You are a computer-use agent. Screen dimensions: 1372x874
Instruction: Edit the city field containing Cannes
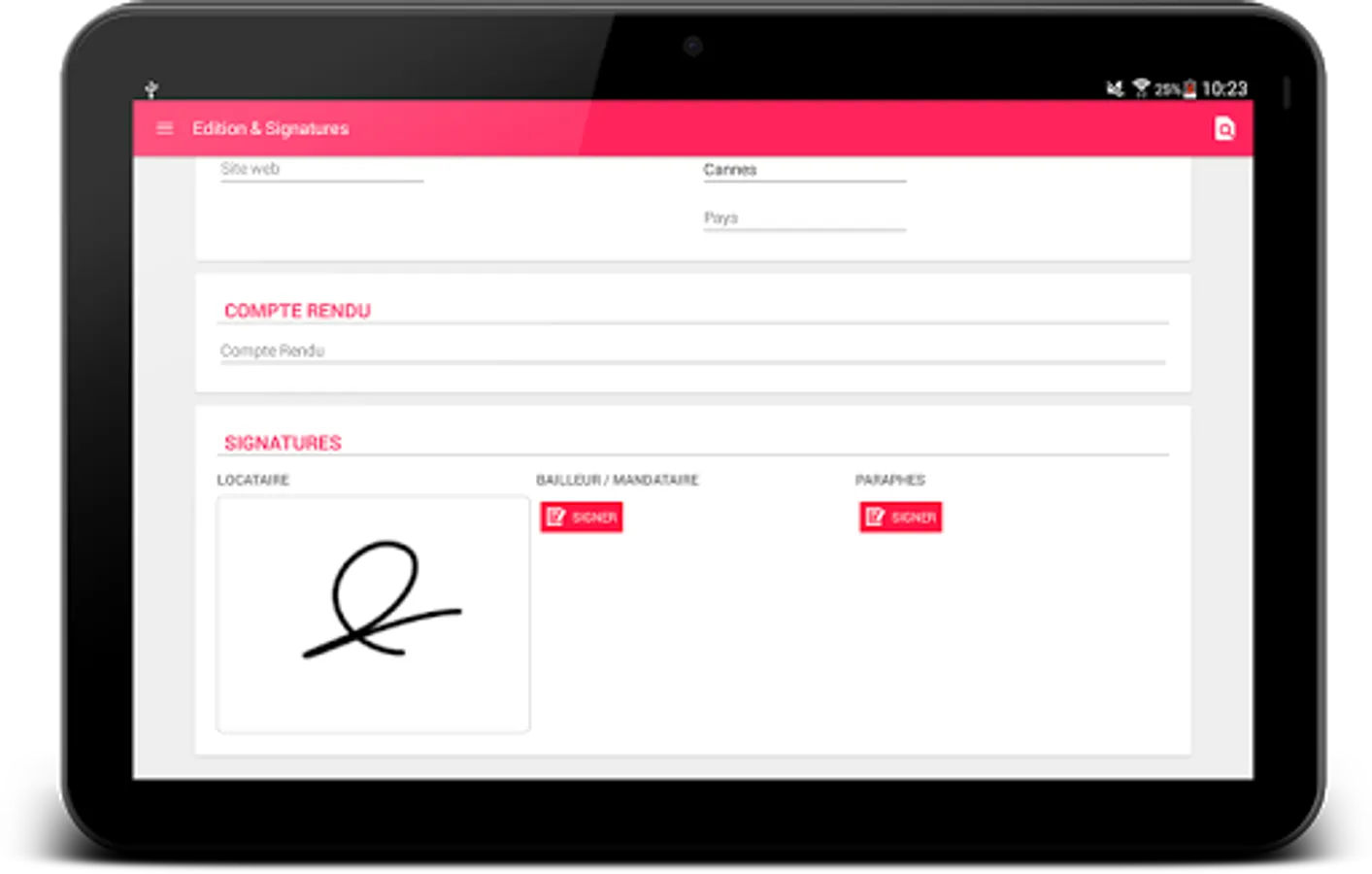pyautogui.click(x=804, y=170)
